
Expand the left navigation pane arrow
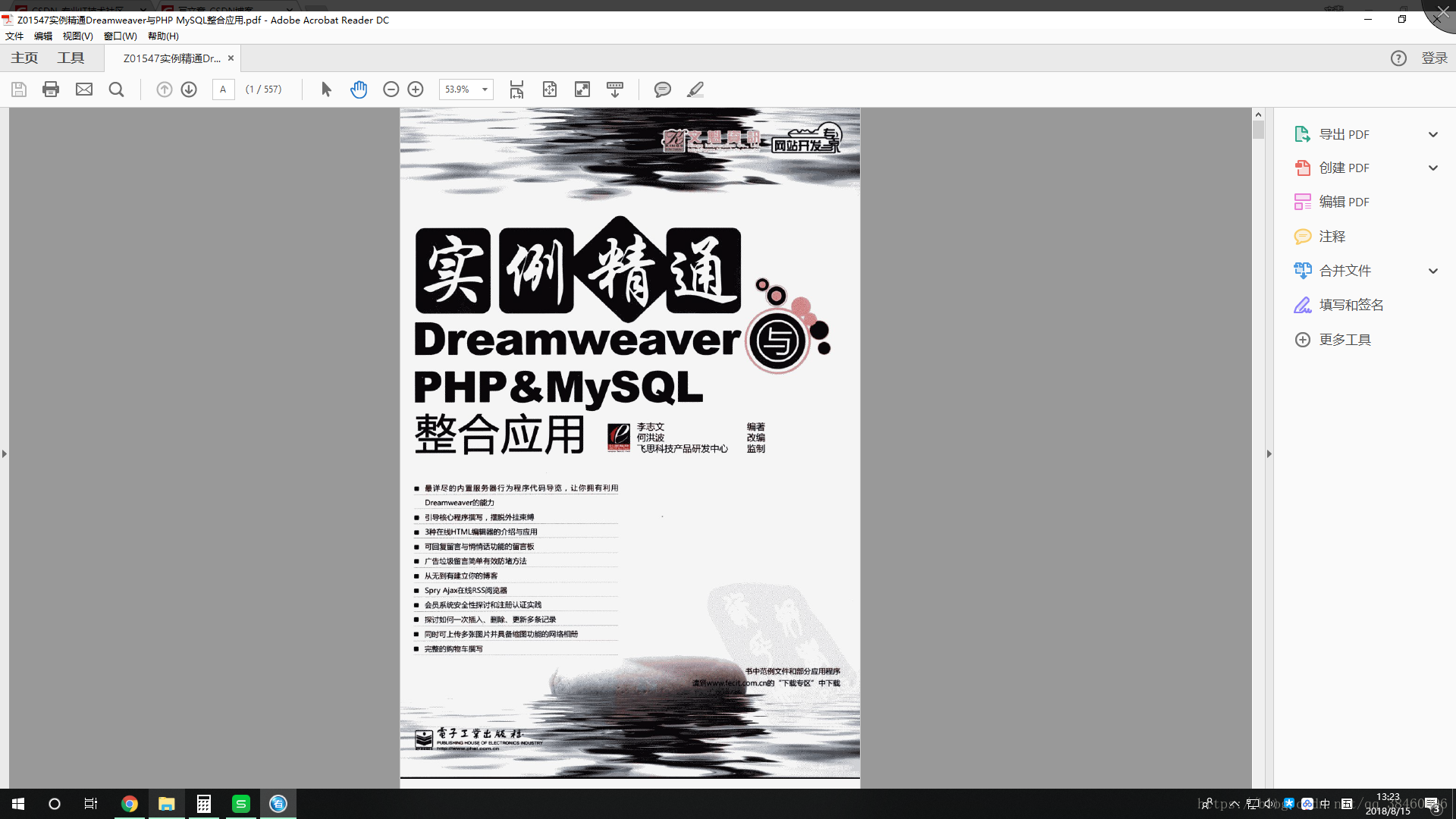tap(5, 453)
